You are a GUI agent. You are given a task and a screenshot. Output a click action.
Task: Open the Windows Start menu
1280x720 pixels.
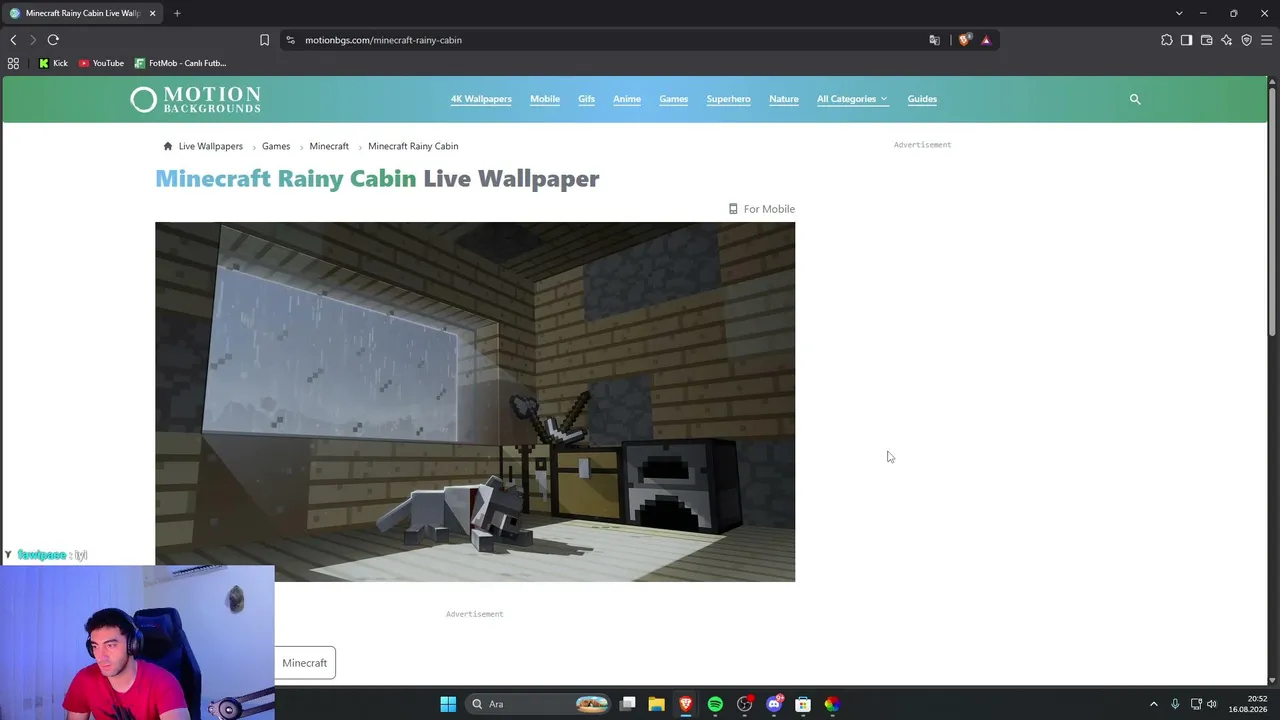pos(448,704)
